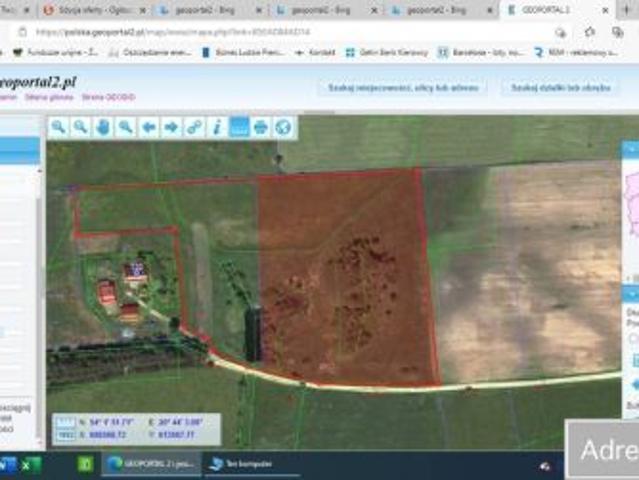639x480 pixels.
Task: Click the print map icon
Action: pos(261,127)
